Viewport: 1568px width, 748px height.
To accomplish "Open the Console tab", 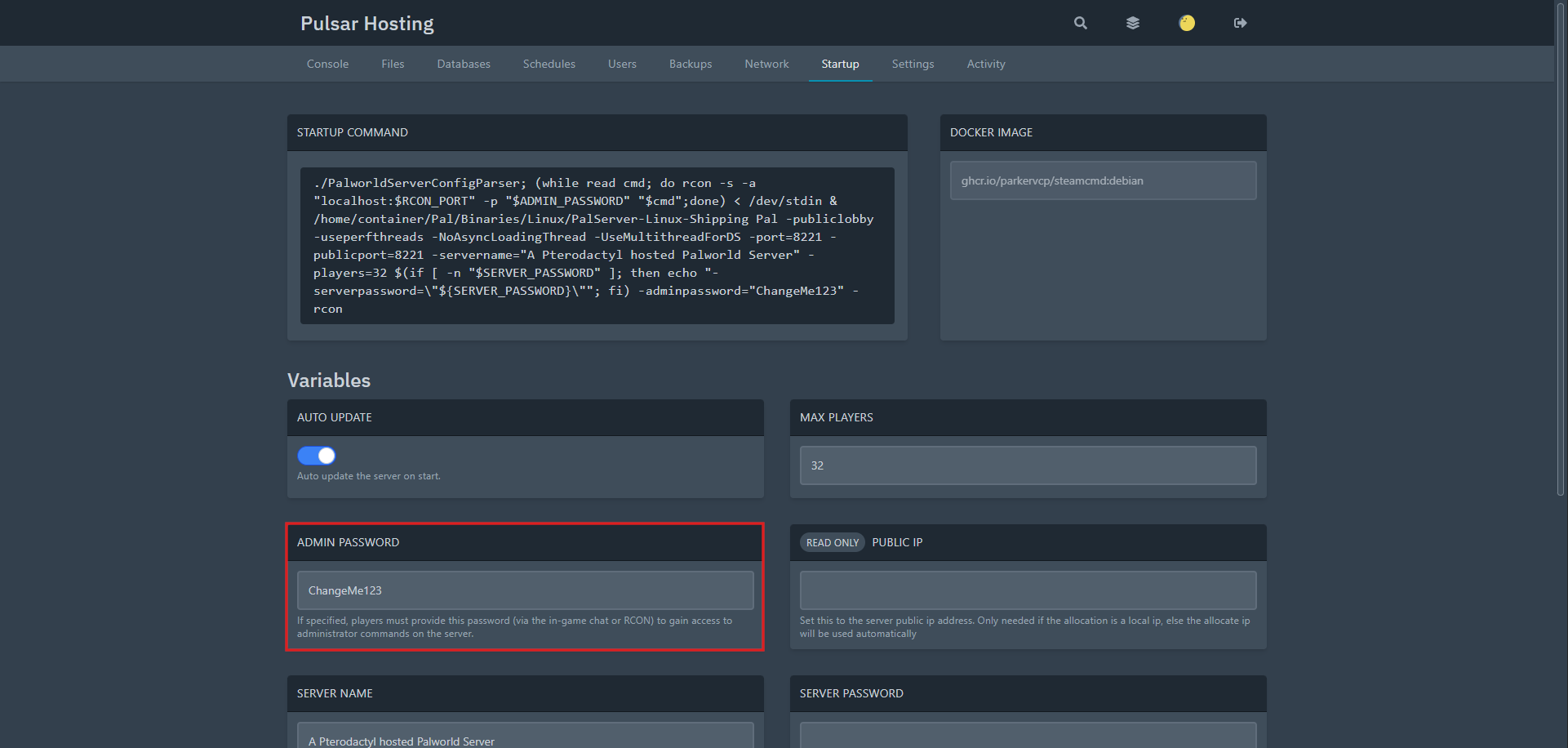I will 327,64.
